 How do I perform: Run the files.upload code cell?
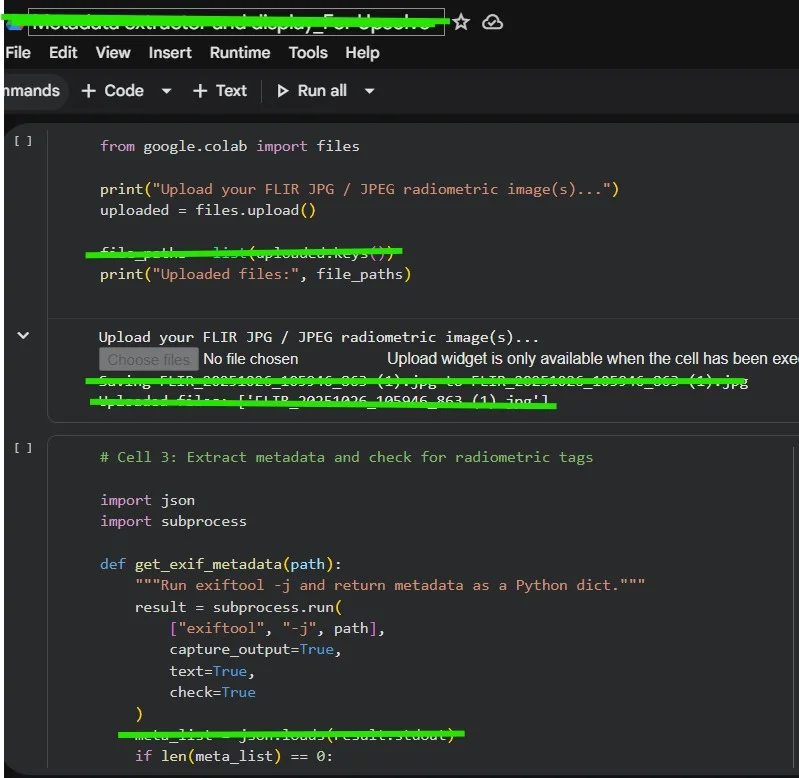(23, 141)
